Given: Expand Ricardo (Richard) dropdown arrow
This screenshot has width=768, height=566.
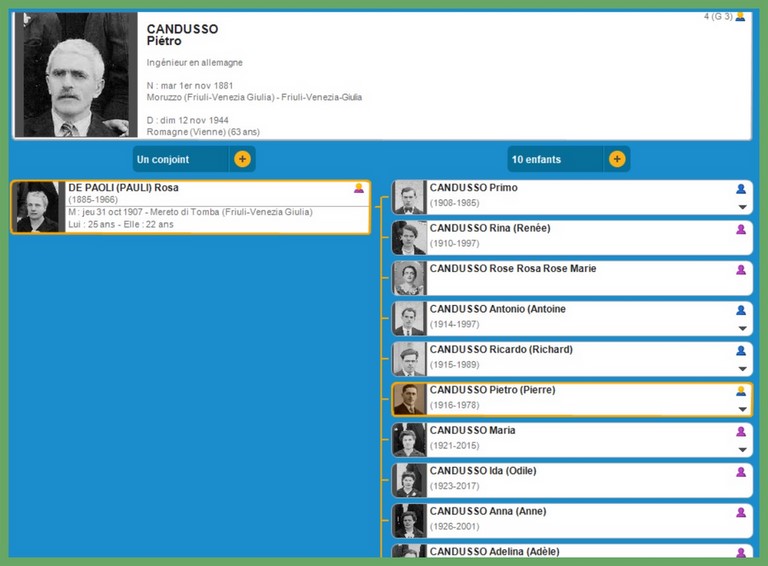Looking at the screenshot, I should [742, 369].
